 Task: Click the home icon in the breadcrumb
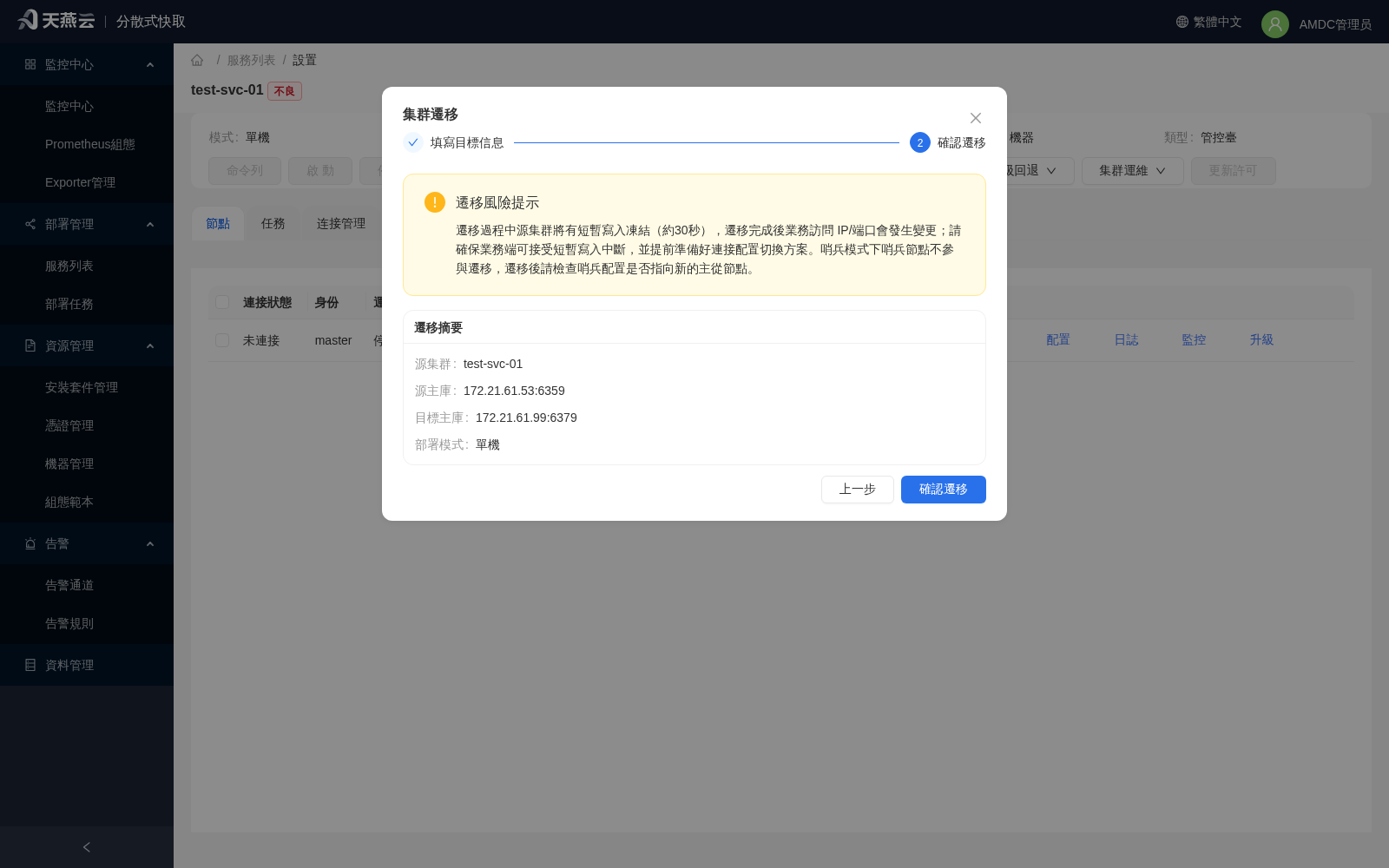point(197,60)
